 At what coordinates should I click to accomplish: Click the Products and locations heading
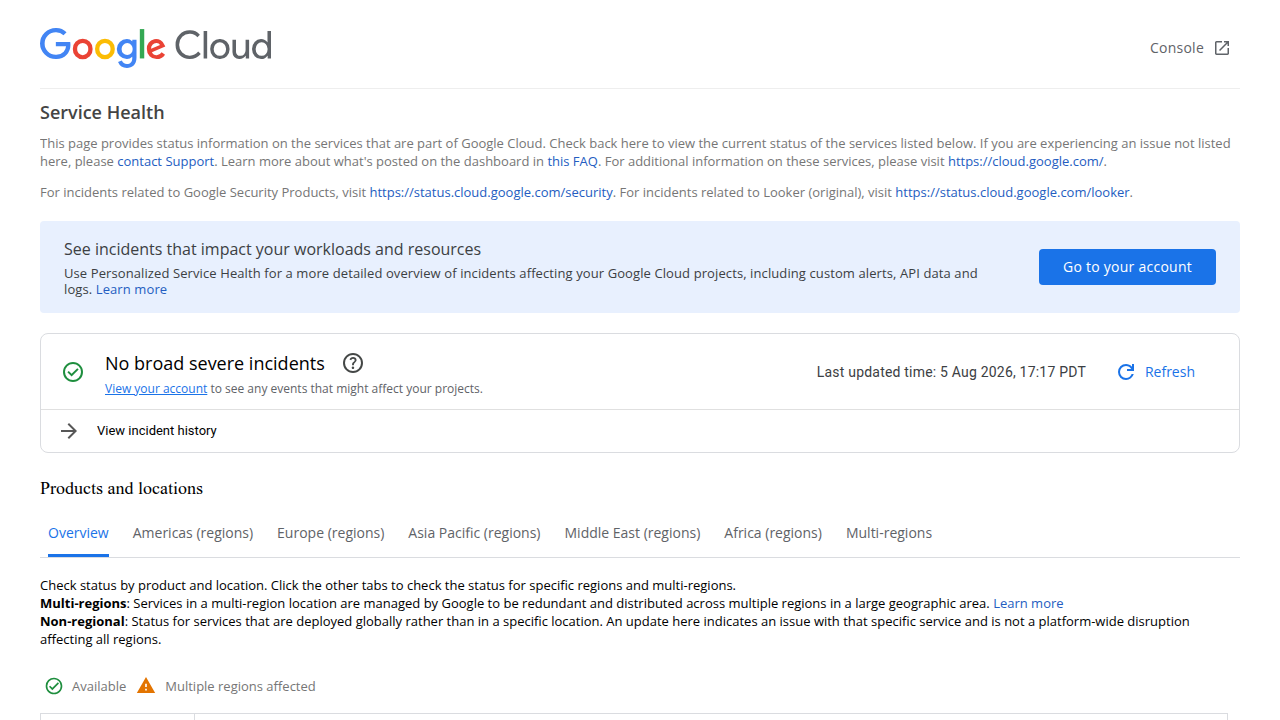[x=121, y=489]
